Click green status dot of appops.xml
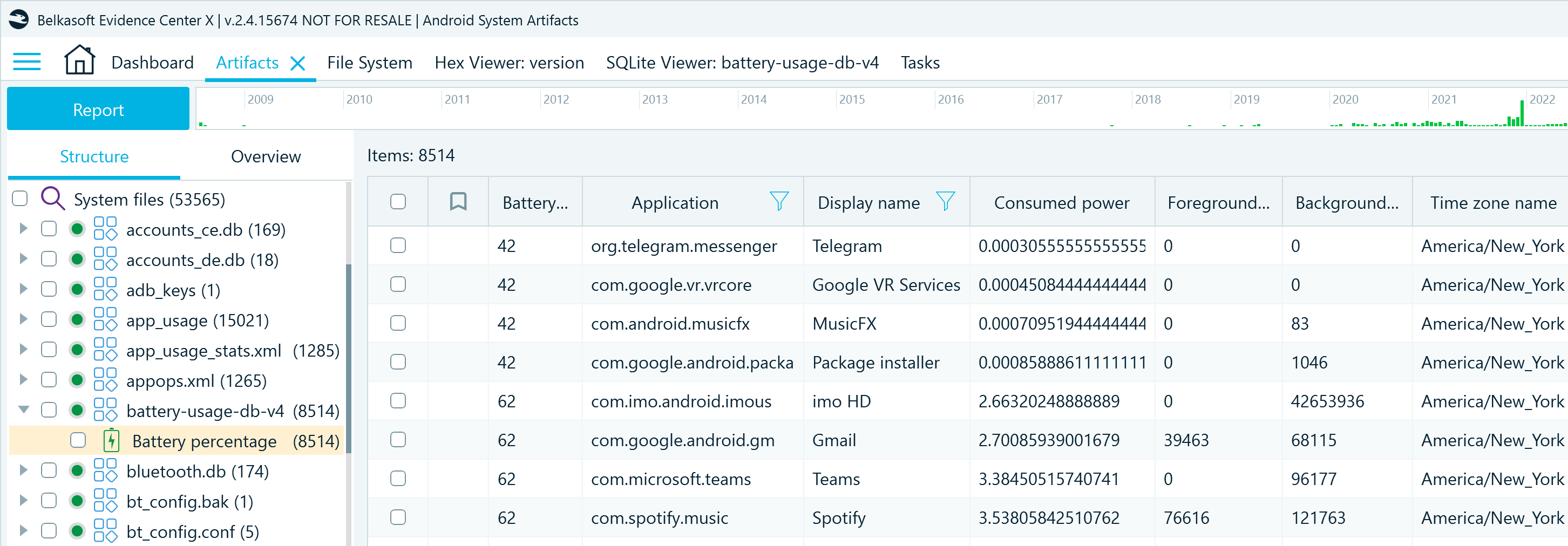This screenshot has height=546, width=1568. point(77,380)
